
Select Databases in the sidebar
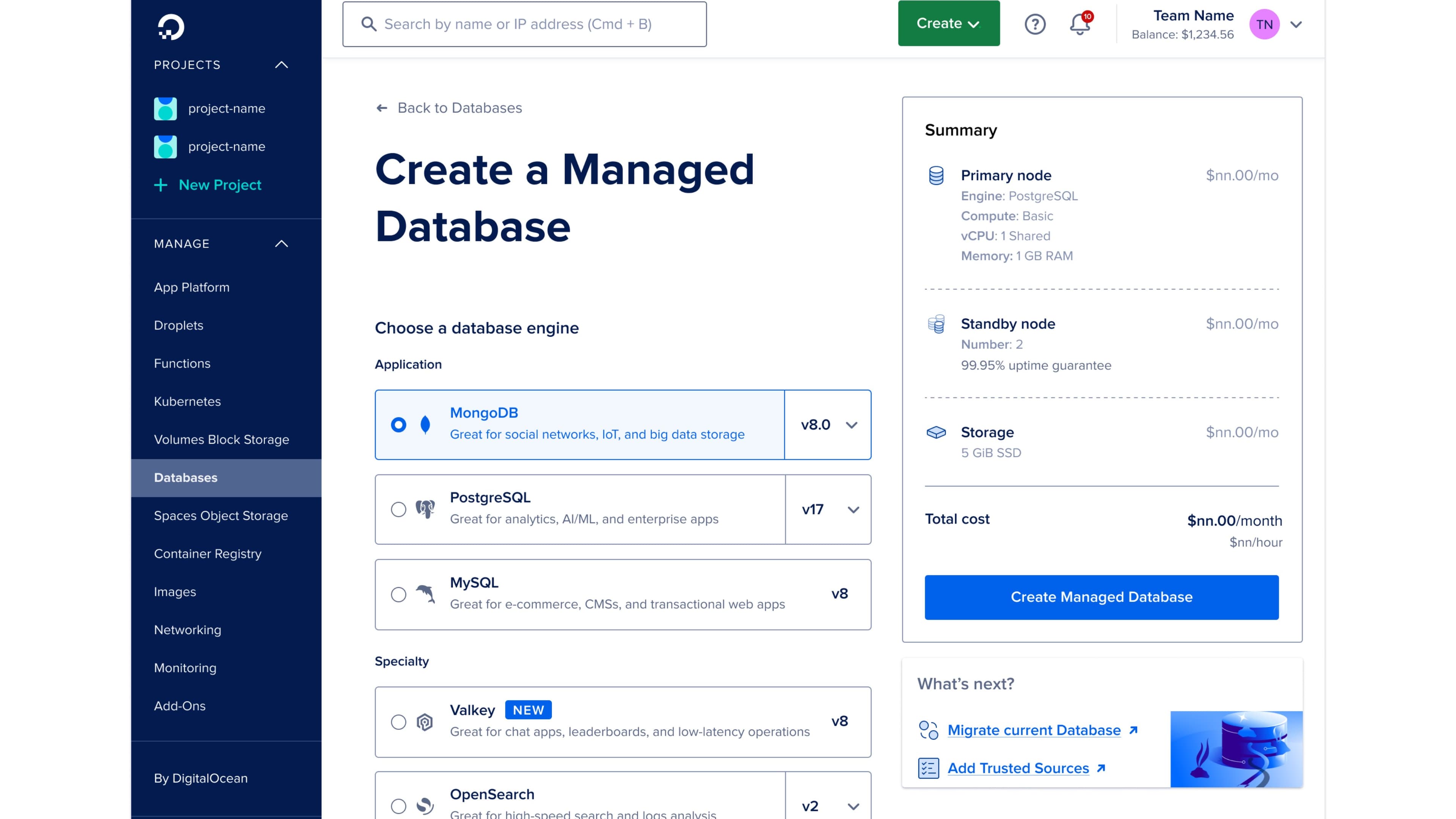tap(226, 478)
